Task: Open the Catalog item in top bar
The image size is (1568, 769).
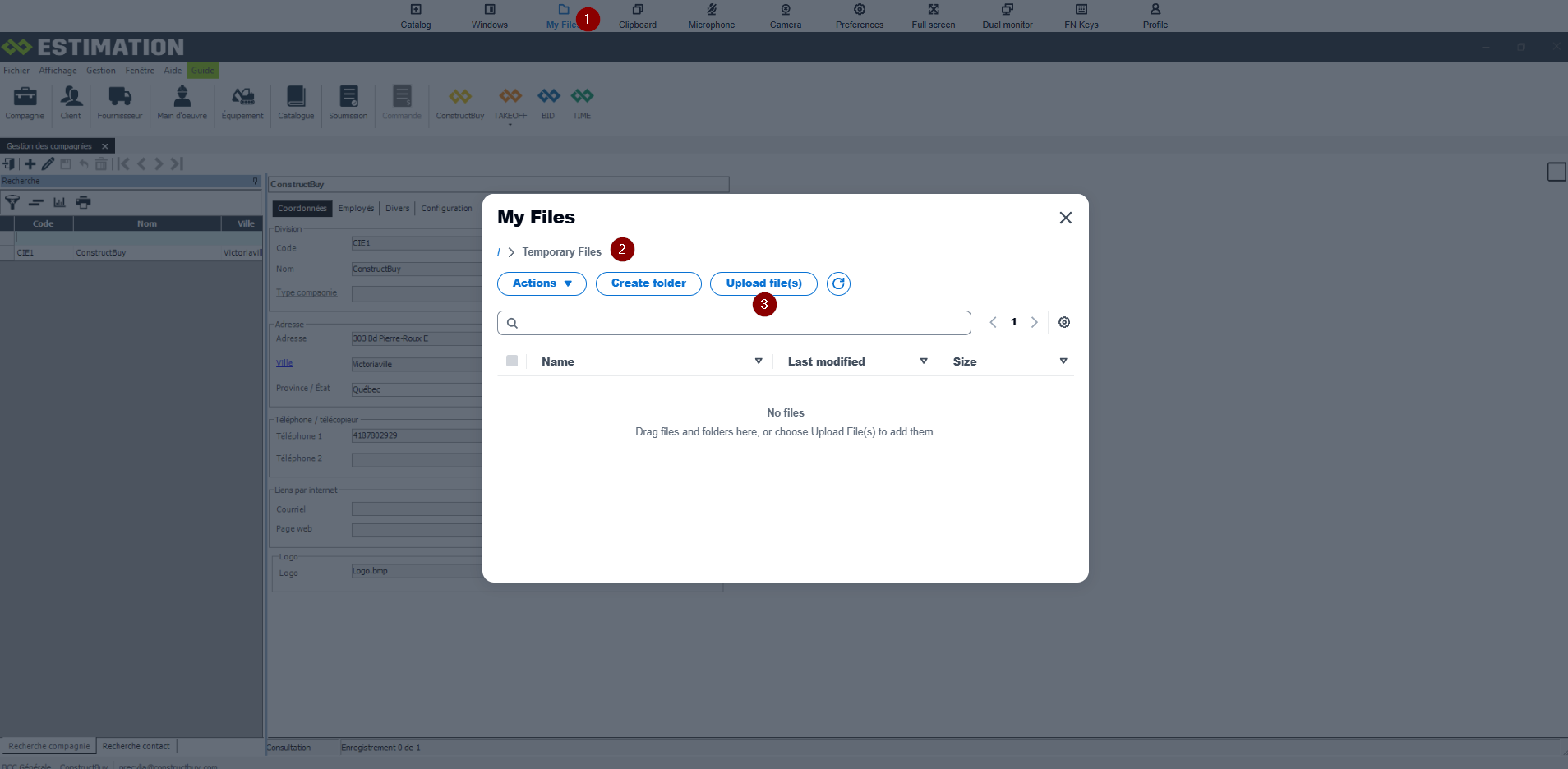Action: click(x=416, y=16)
